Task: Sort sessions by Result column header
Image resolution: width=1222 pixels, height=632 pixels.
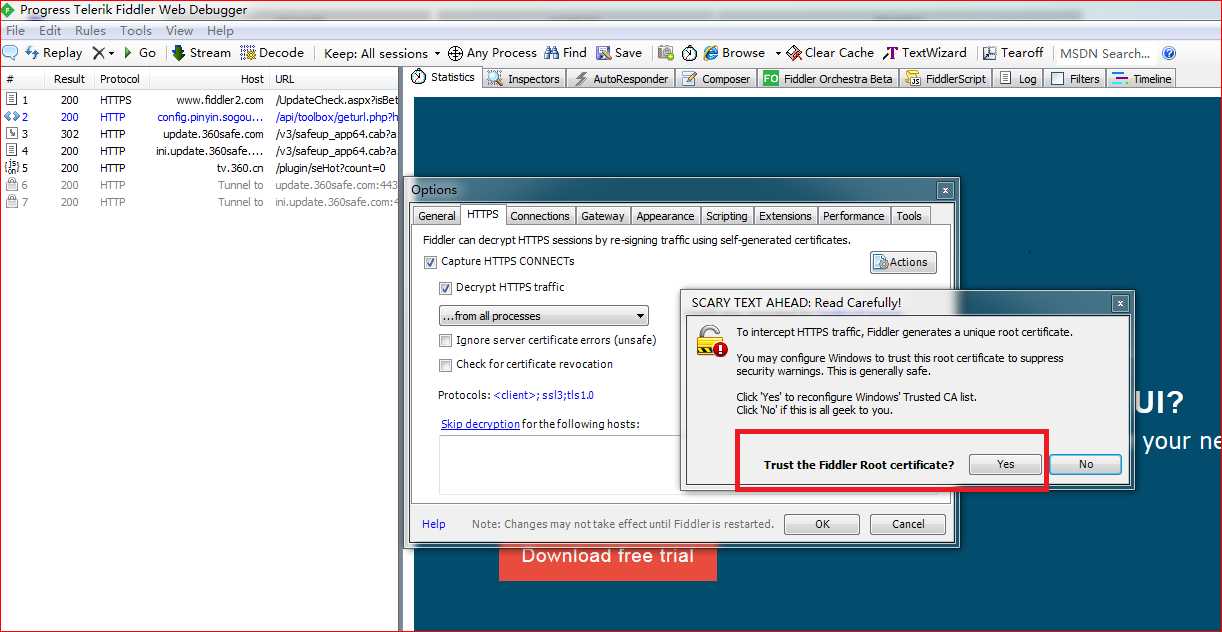Action: 69,79
